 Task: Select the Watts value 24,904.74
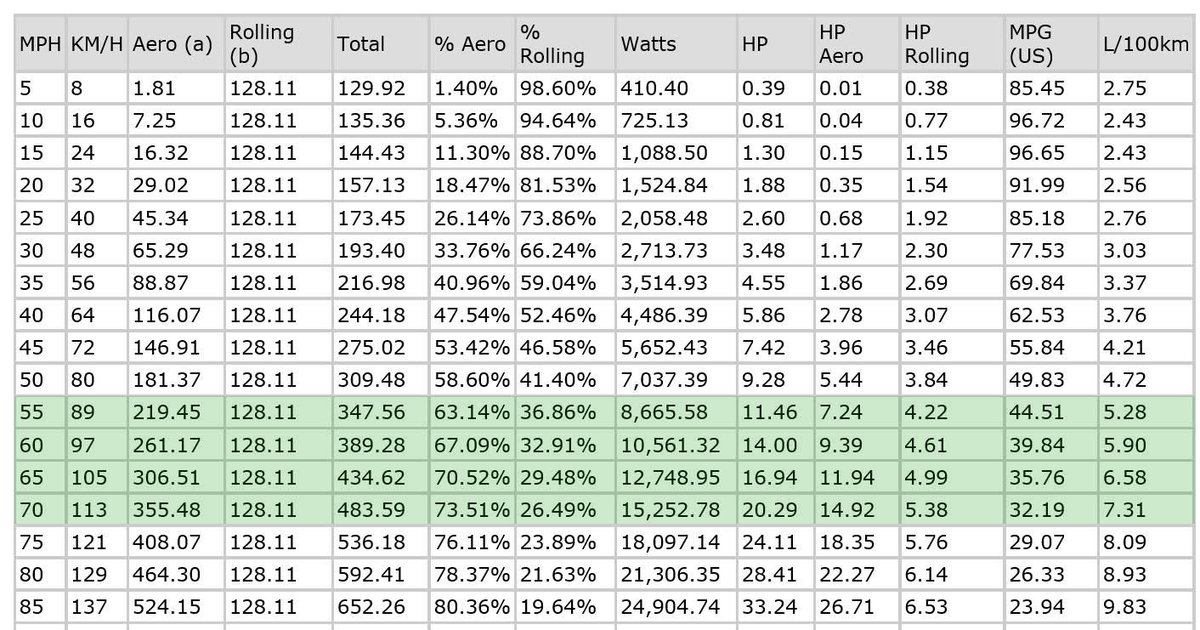[x=669, y=606]
